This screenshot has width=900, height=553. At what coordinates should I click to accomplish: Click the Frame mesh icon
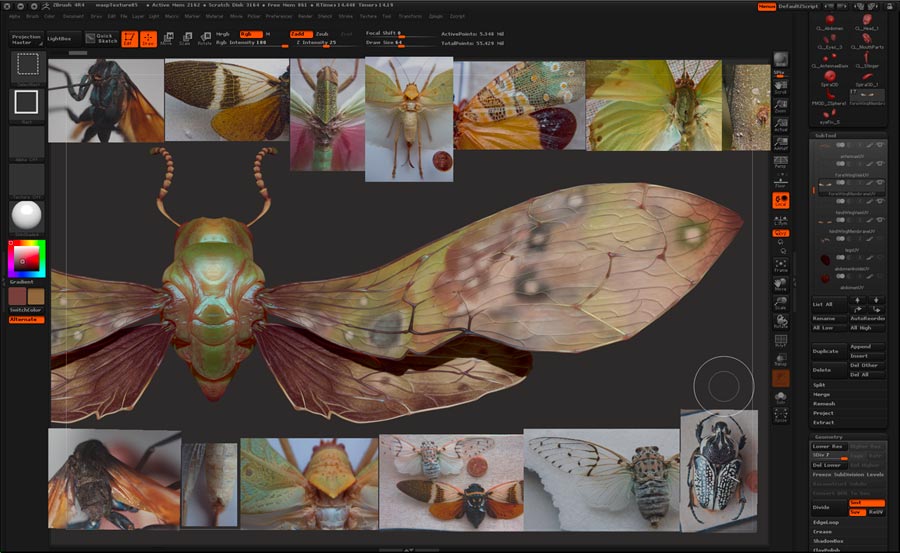pyautogui.click(x=781, y=265)
